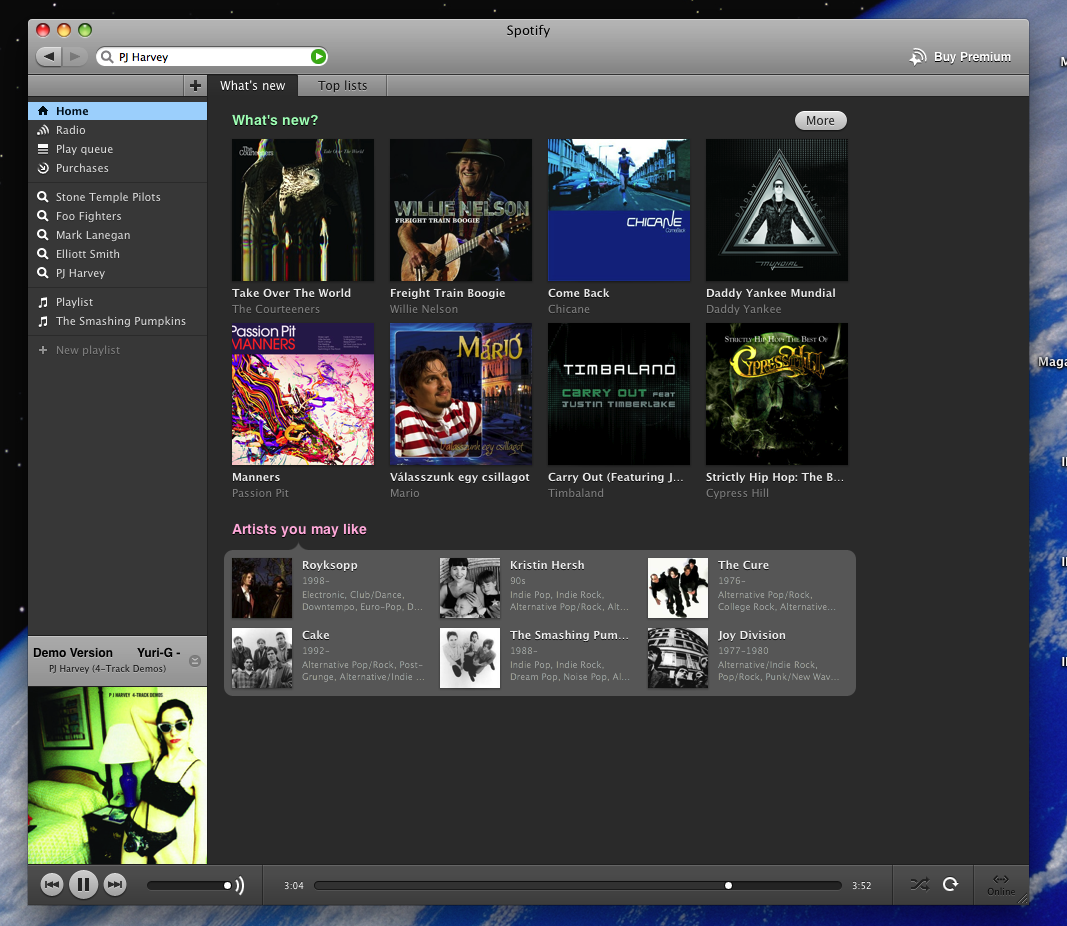The image size is (1067, 926).
Task: Open the Mark Lanegan saved search
Action: (117, 235)
